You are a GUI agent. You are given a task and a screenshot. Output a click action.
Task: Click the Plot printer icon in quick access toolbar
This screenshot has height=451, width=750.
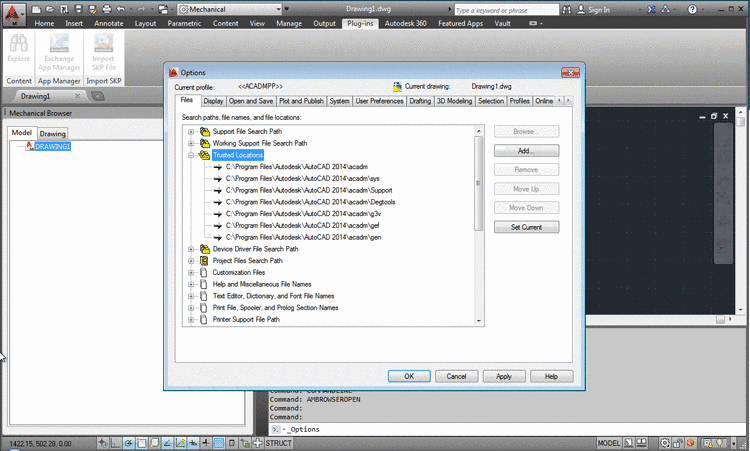tap(107, 9)
